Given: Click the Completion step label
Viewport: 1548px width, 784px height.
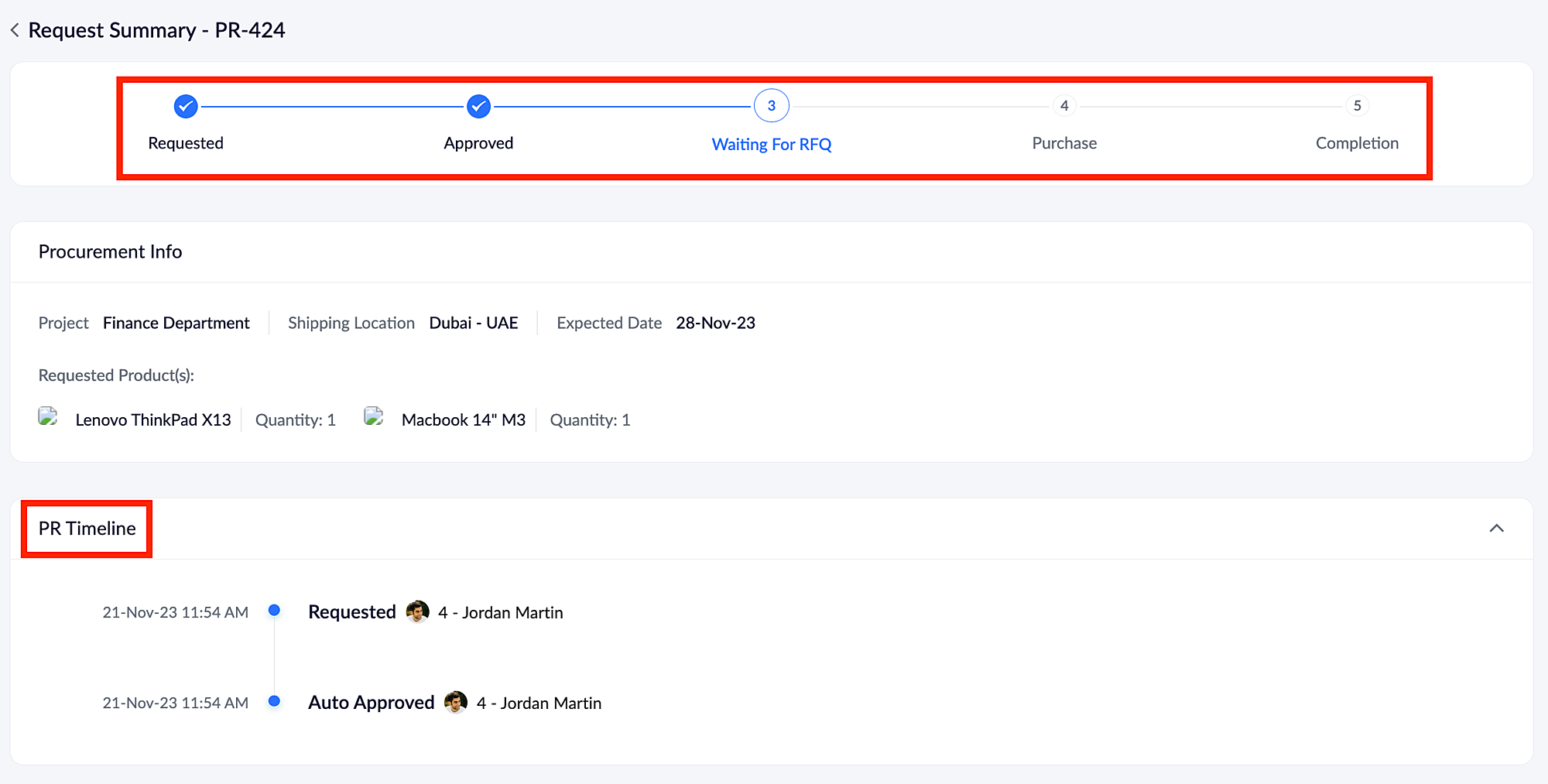Looking at the screenshot, I should point(1357,143).
